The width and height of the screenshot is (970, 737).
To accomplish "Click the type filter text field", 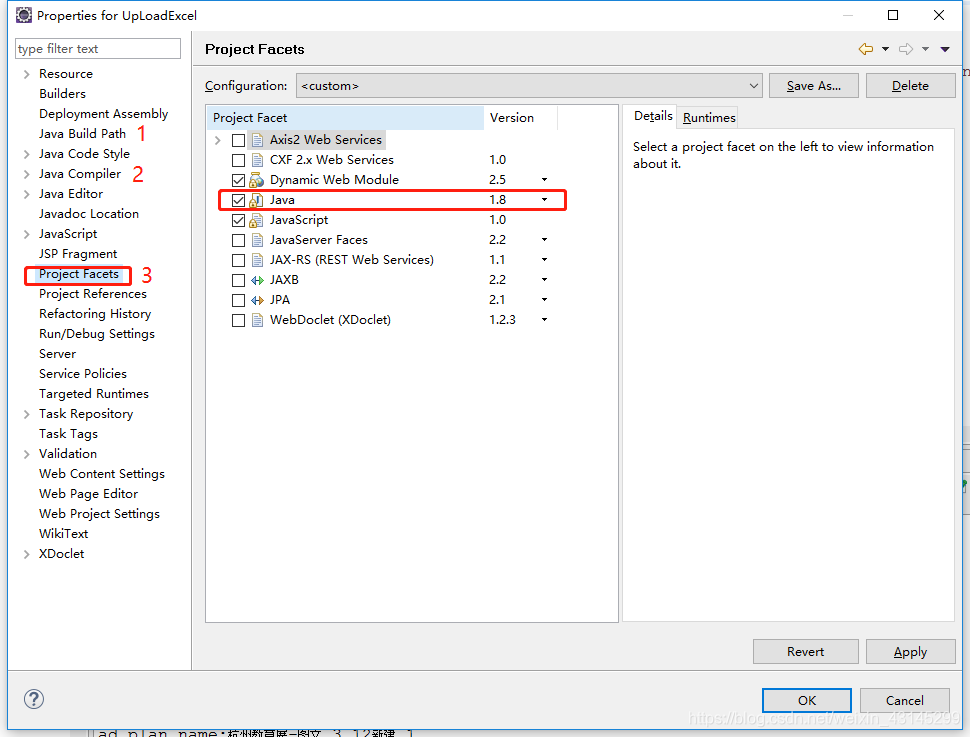I will [x=97, y=48].
